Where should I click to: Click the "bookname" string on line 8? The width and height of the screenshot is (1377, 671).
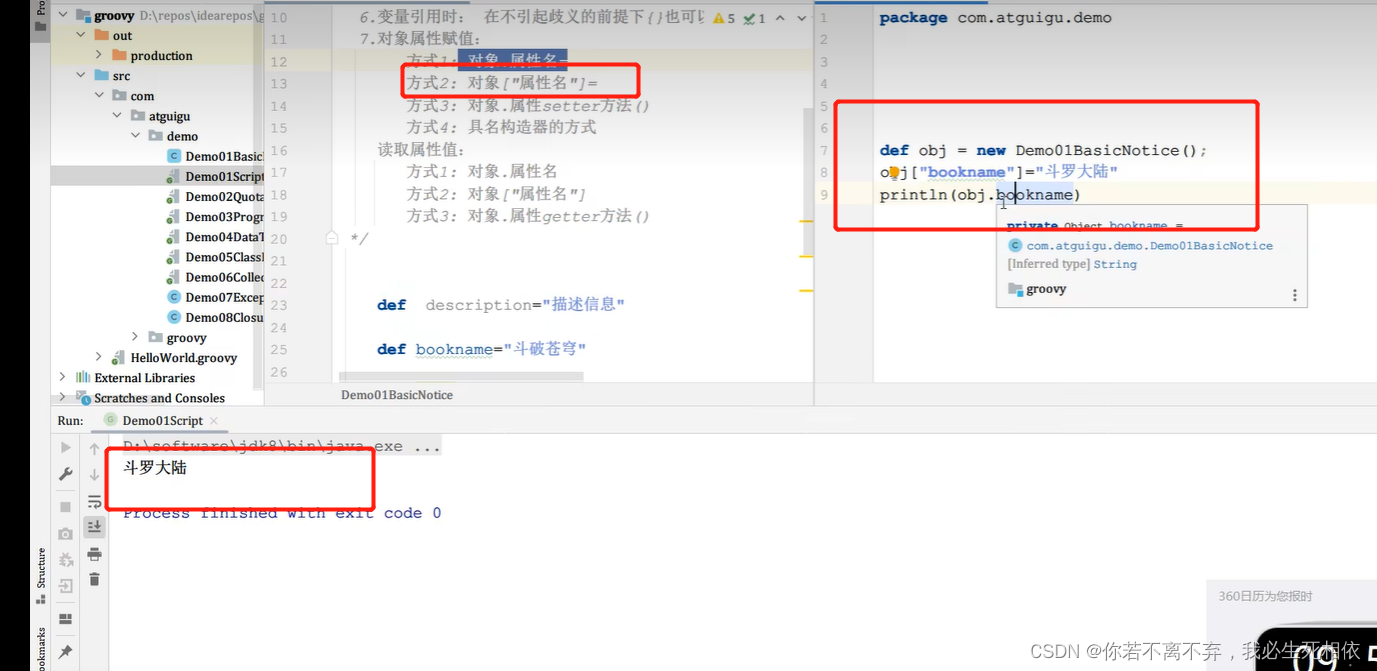click(x=967, y=172)
